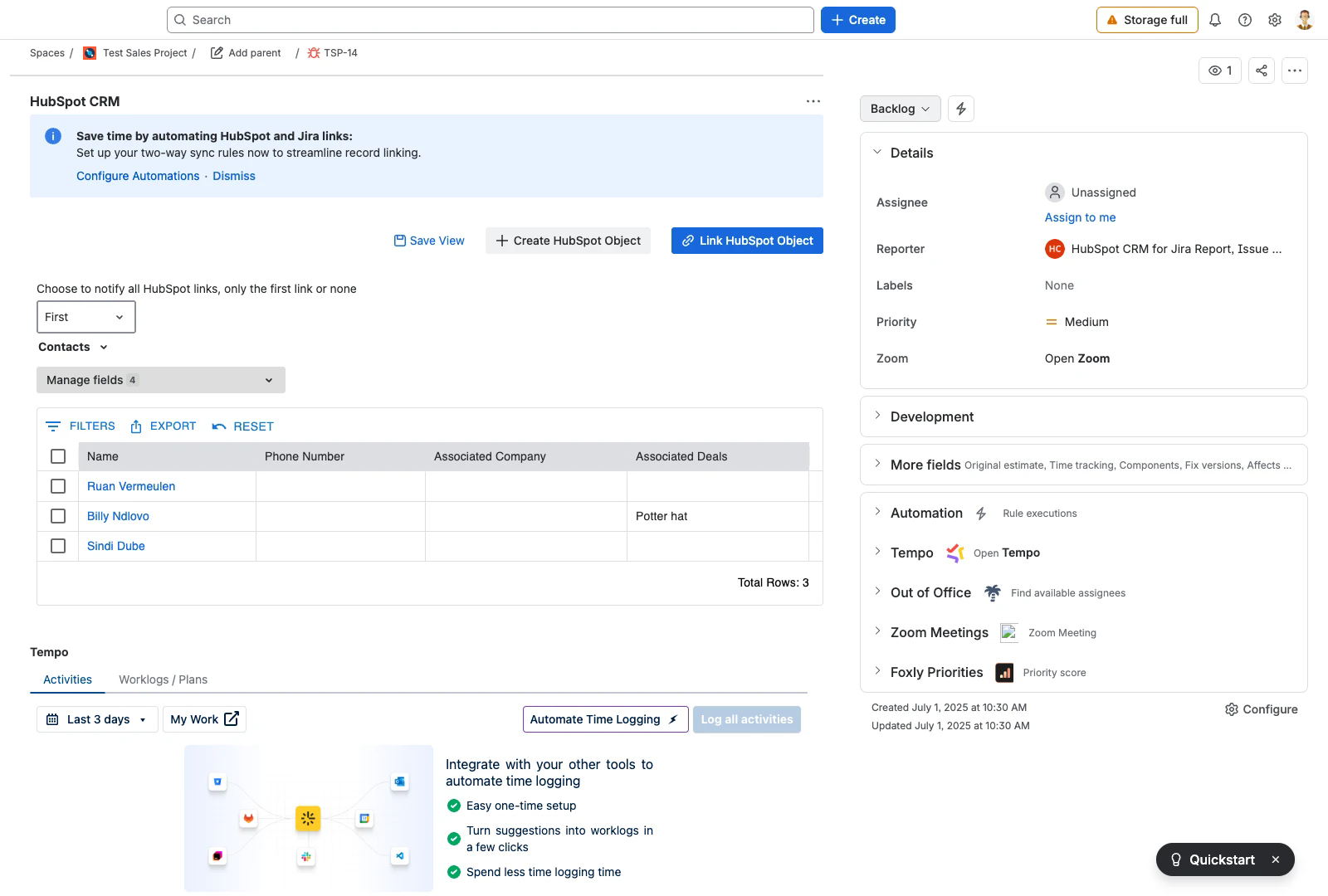Open the Manage fields dropdown
Image resolution: width=1328 pixels, height=896 pixels.
click(161, 380)
